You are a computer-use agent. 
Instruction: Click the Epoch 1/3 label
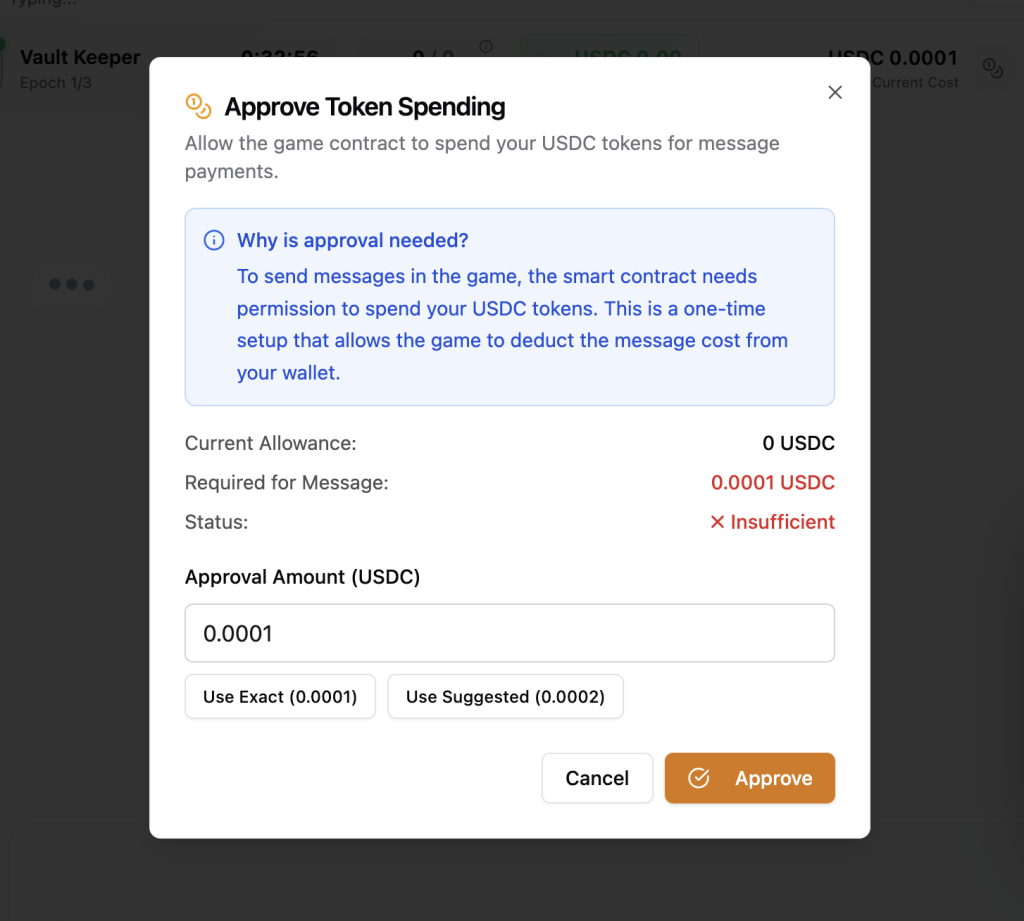pos(56,83)
